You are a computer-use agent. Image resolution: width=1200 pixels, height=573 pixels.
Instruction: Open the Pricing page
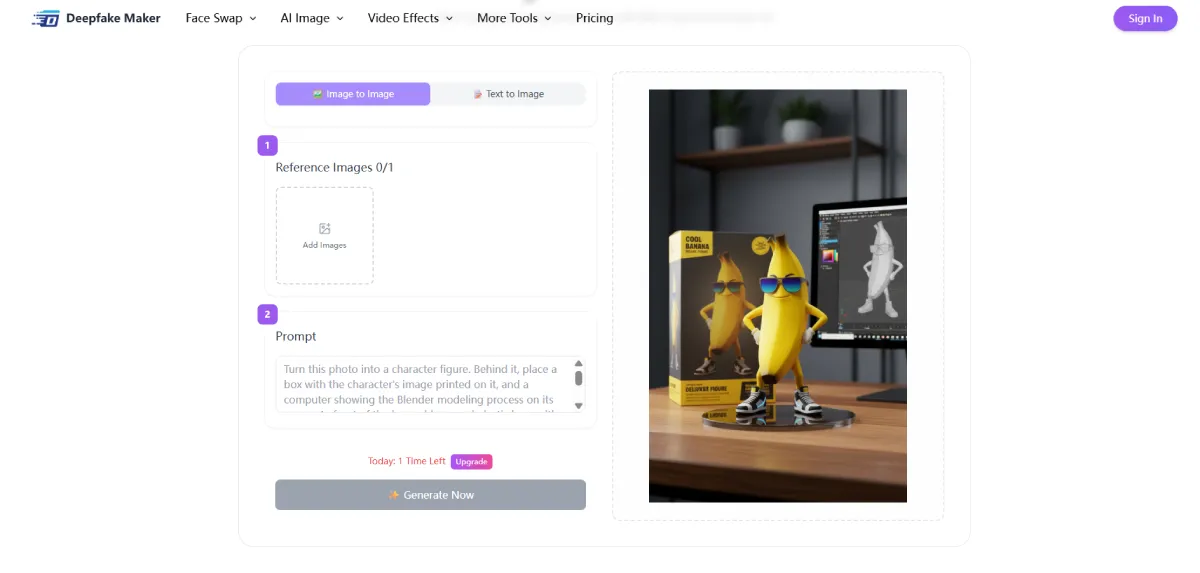(594, 18)
